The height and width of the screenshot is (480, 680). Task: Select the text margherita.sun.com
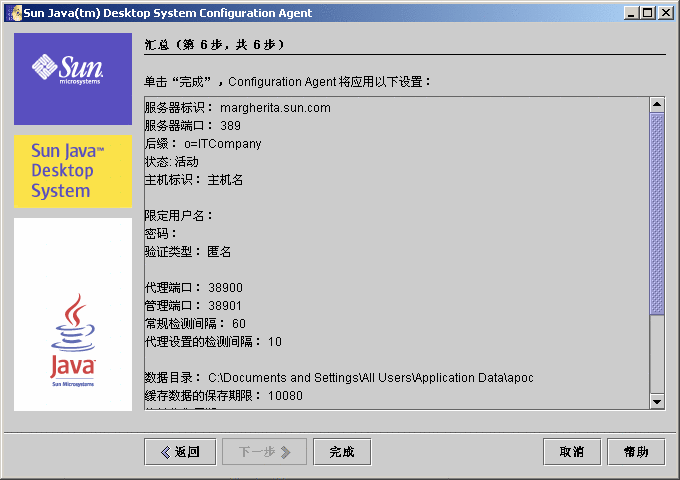coord(275,108)
